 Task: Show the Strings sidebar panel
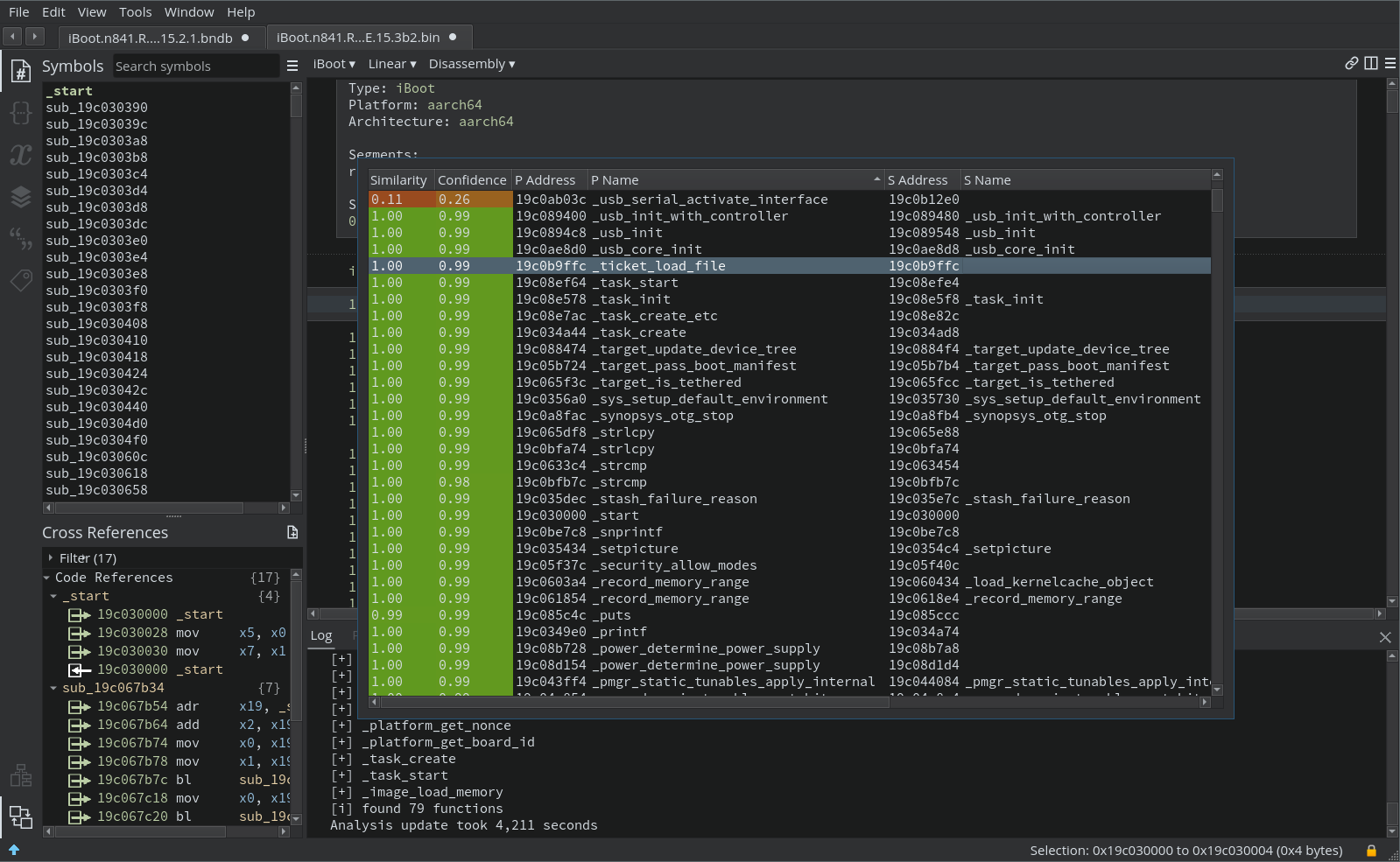21,238
